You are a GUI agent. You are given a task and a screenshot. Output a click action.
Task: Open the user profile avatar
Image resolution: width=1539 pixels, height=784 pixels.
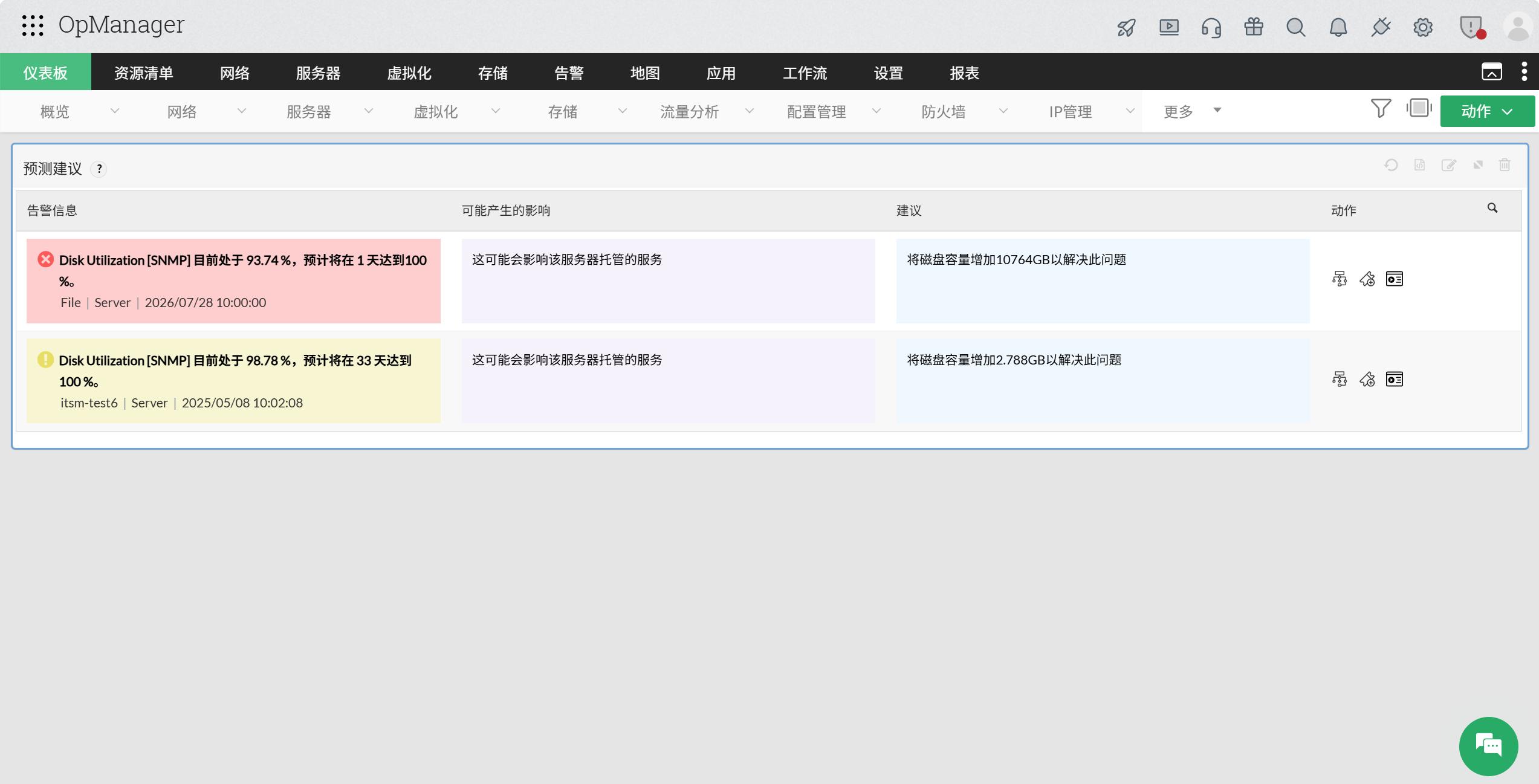click(1518, 27)
